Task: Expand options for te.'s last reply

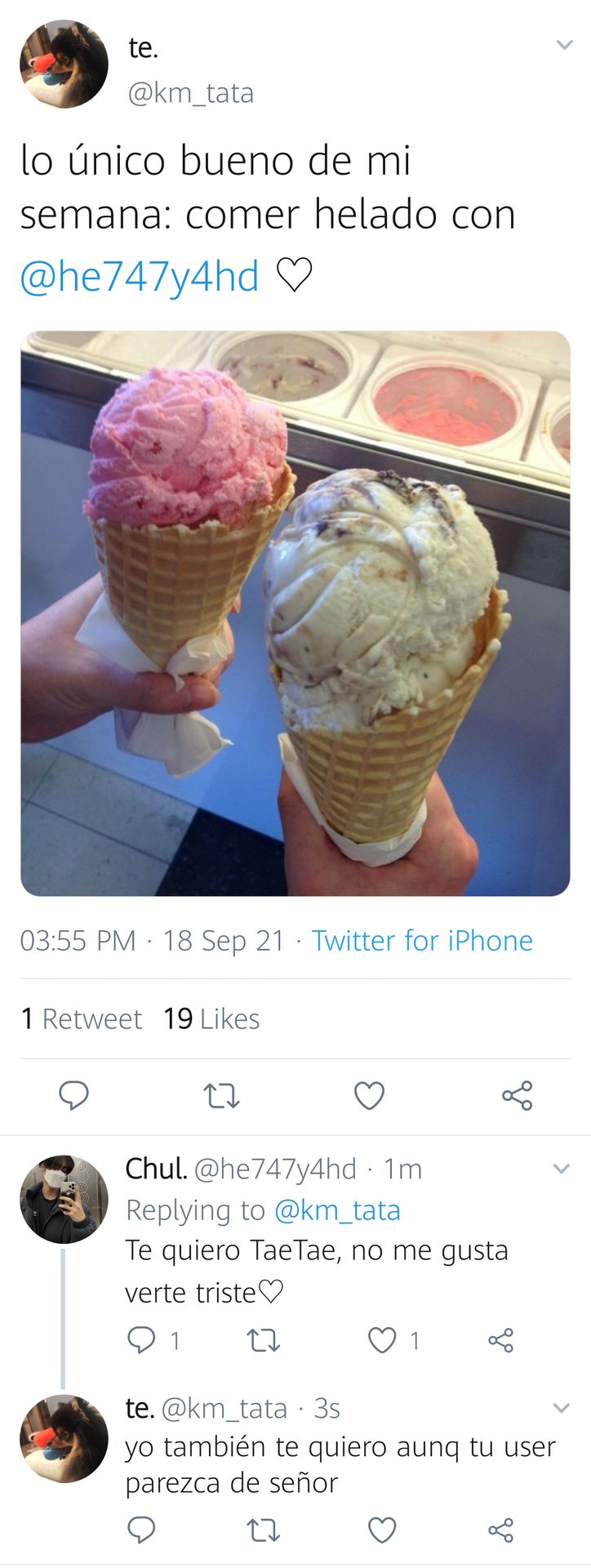Action: click(x=561, y=1408)
